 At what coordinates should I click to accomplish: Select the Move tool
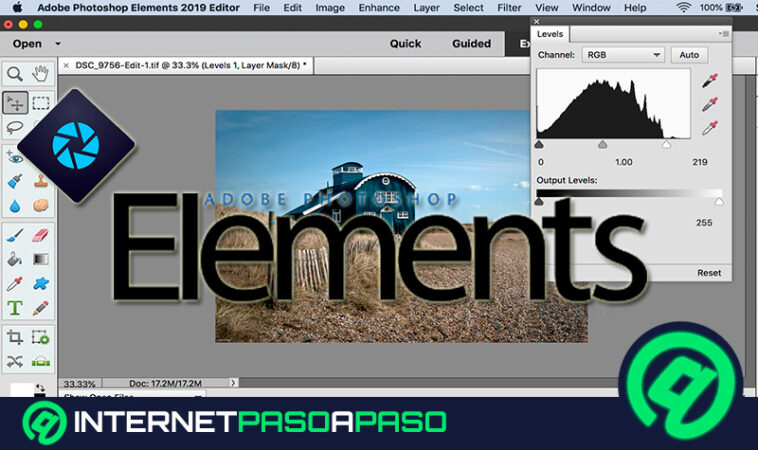point(15,103)
